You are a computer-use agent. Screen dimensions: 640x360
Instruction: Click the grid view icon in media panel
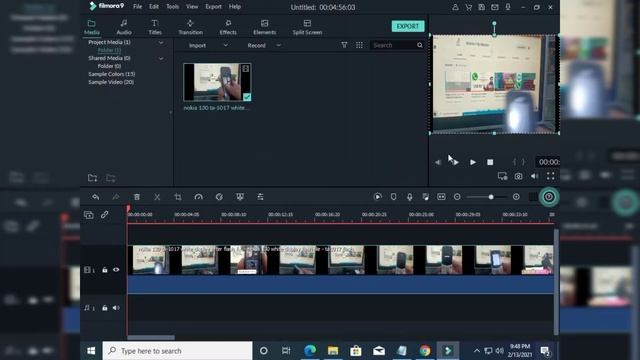point(359,45)
